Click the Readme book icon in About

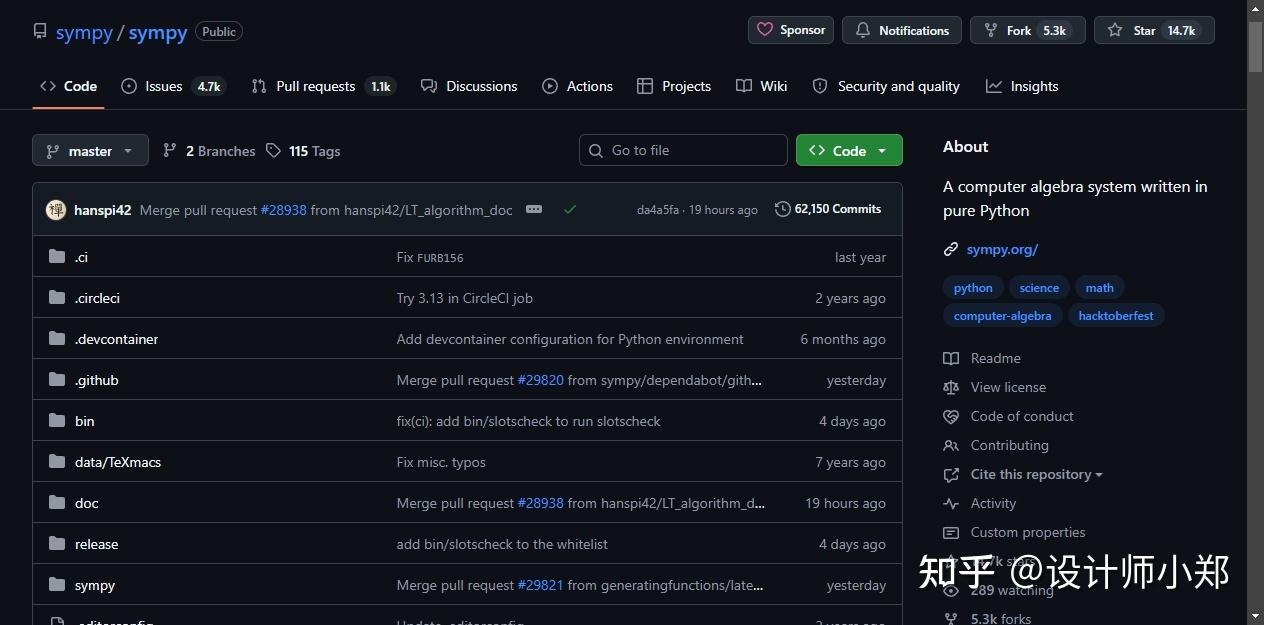[x=951, y=358]
